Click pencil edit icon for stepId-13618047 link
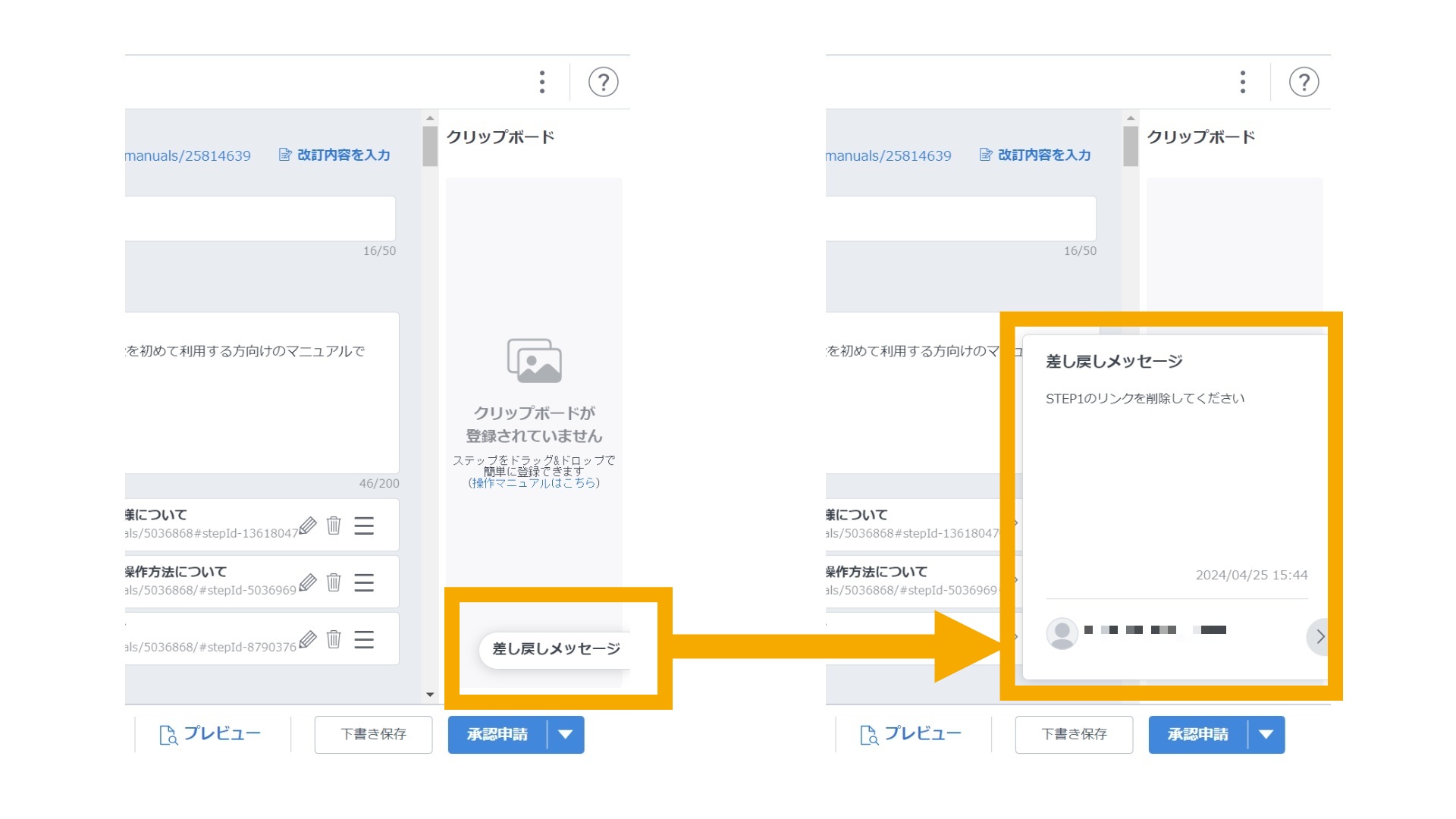 [307, 526]
